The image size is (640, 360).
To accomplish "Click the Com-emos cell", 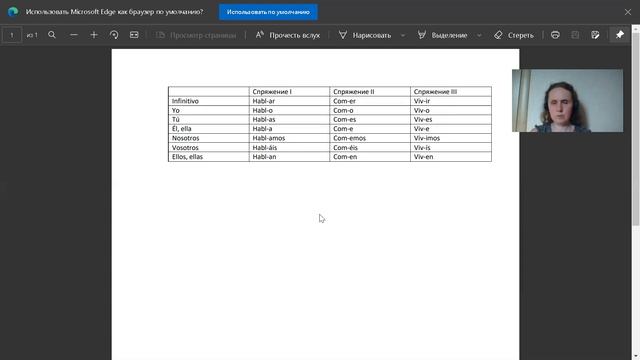I will coord(370,138).
